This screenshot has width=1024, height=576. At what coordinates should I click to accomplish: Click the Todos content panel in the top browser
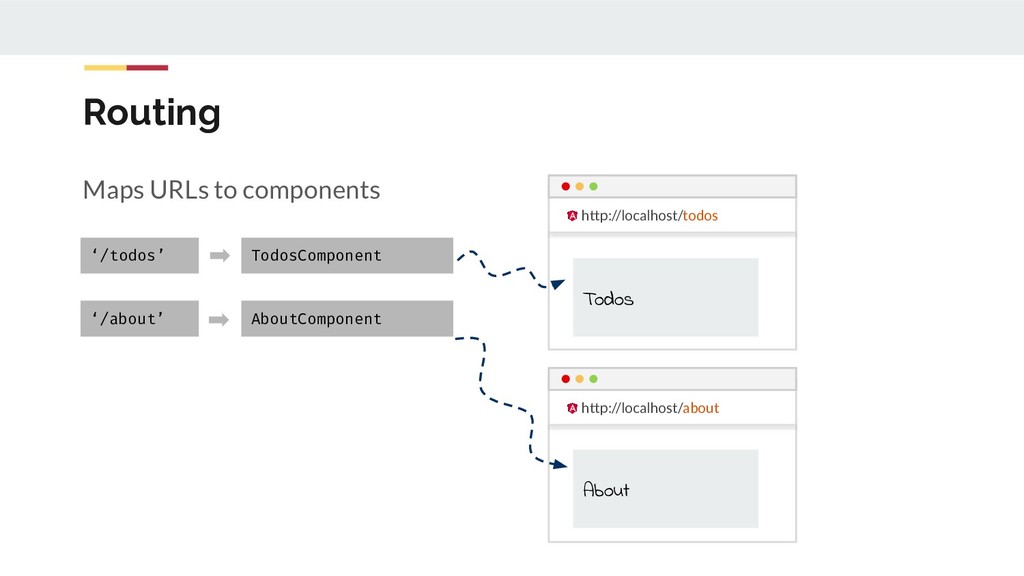[x=665, y=297]
